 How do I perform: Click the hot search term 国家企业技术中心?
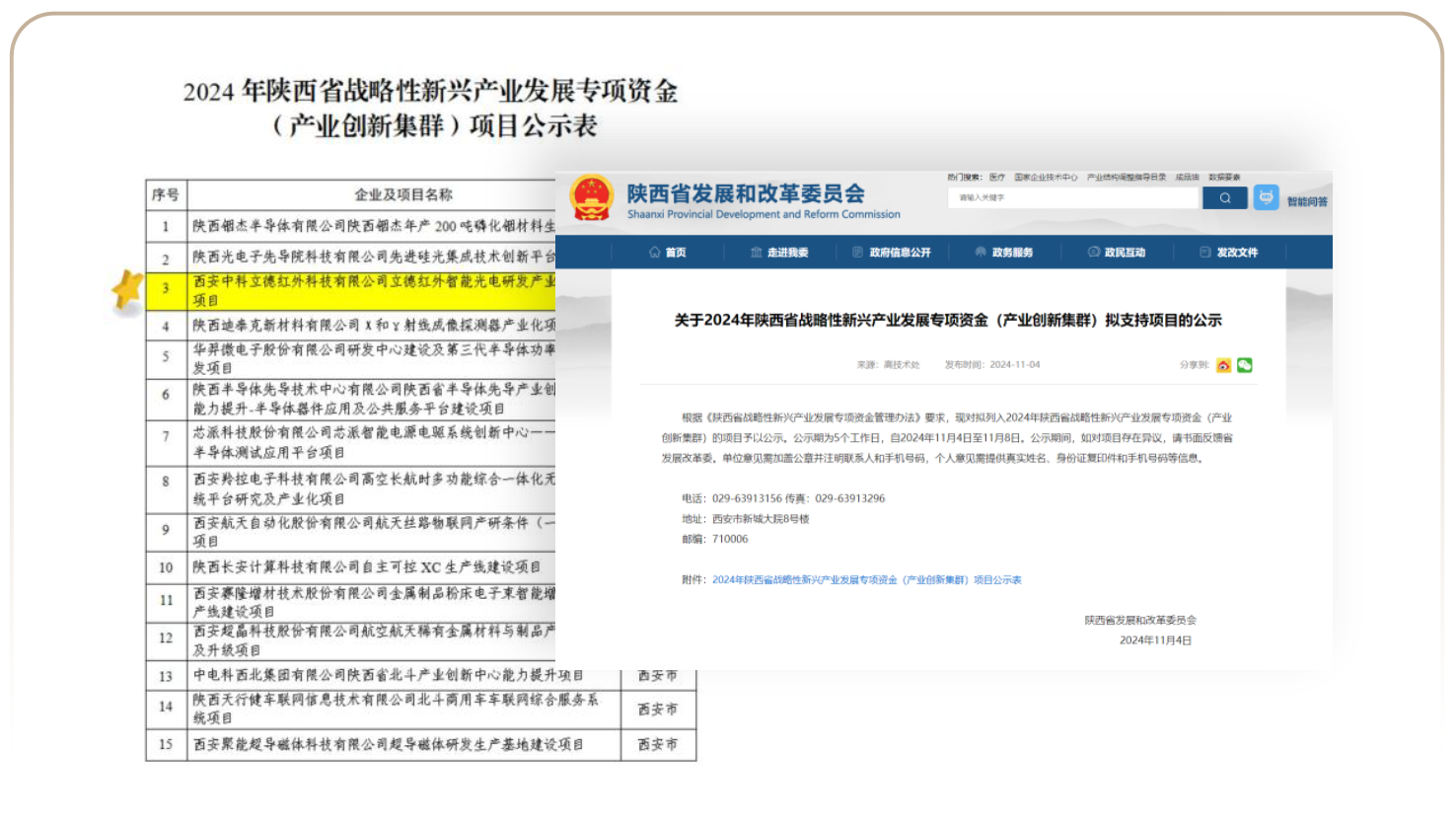click(x=1046, y=178)
